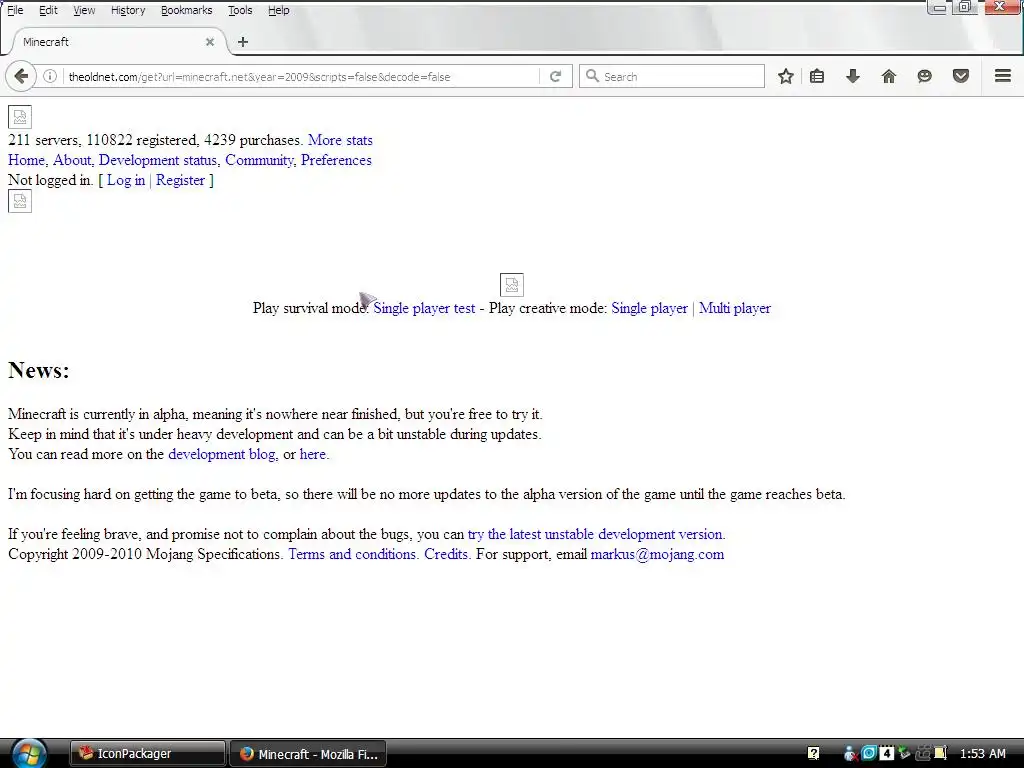This screenshot has height=768, width=1024.
Task: Click the tray icon showing number 4
Action: pyautogui.click(x=886, y=754)
